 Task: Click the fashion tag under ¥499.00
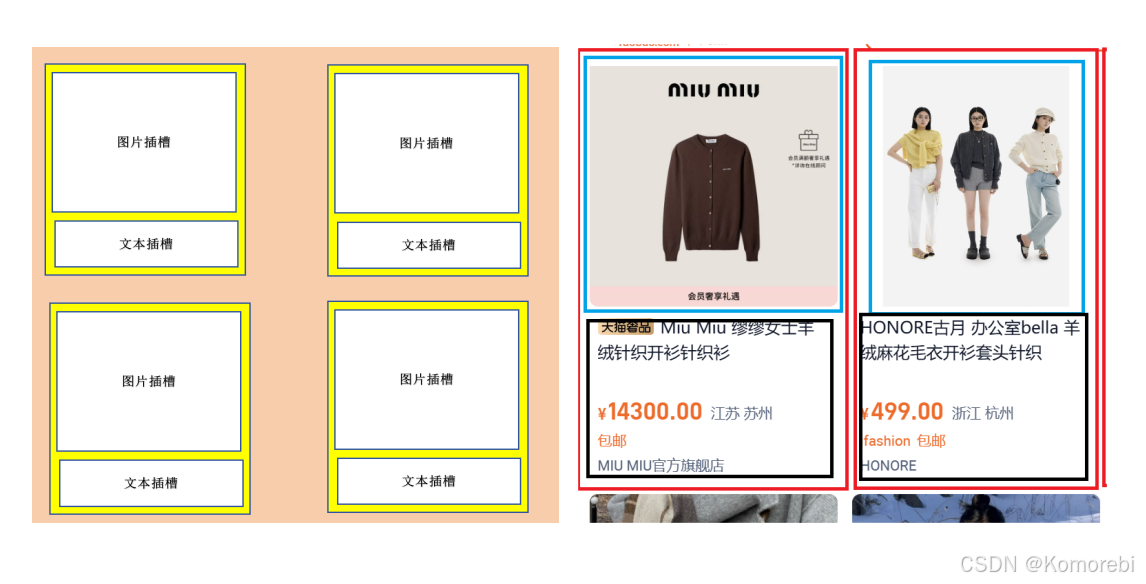click(887, 441)
